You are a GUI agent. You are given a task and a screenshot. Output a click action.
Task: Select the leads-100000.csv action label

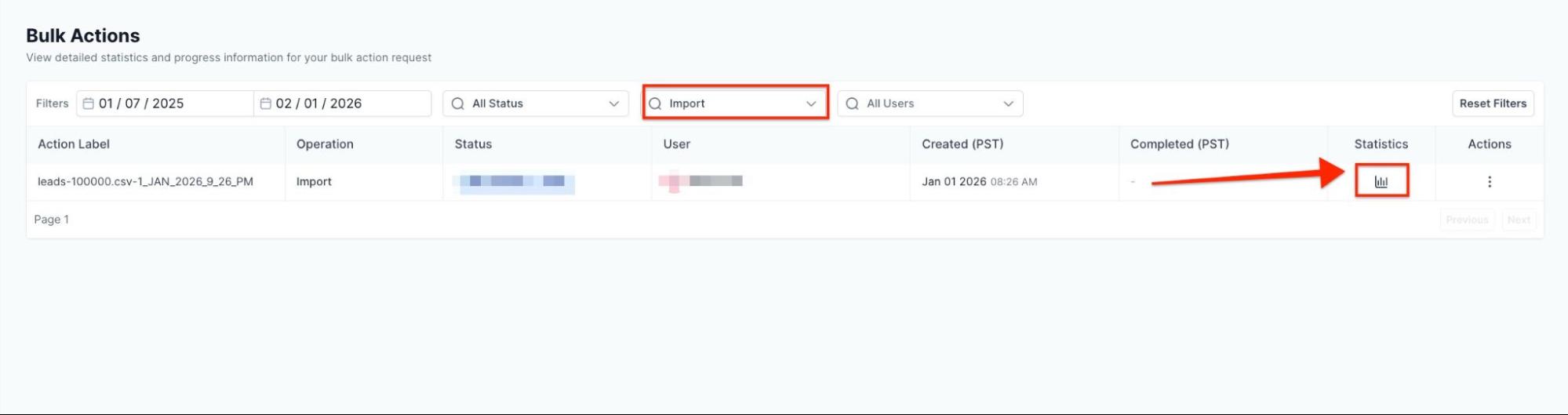145,181
